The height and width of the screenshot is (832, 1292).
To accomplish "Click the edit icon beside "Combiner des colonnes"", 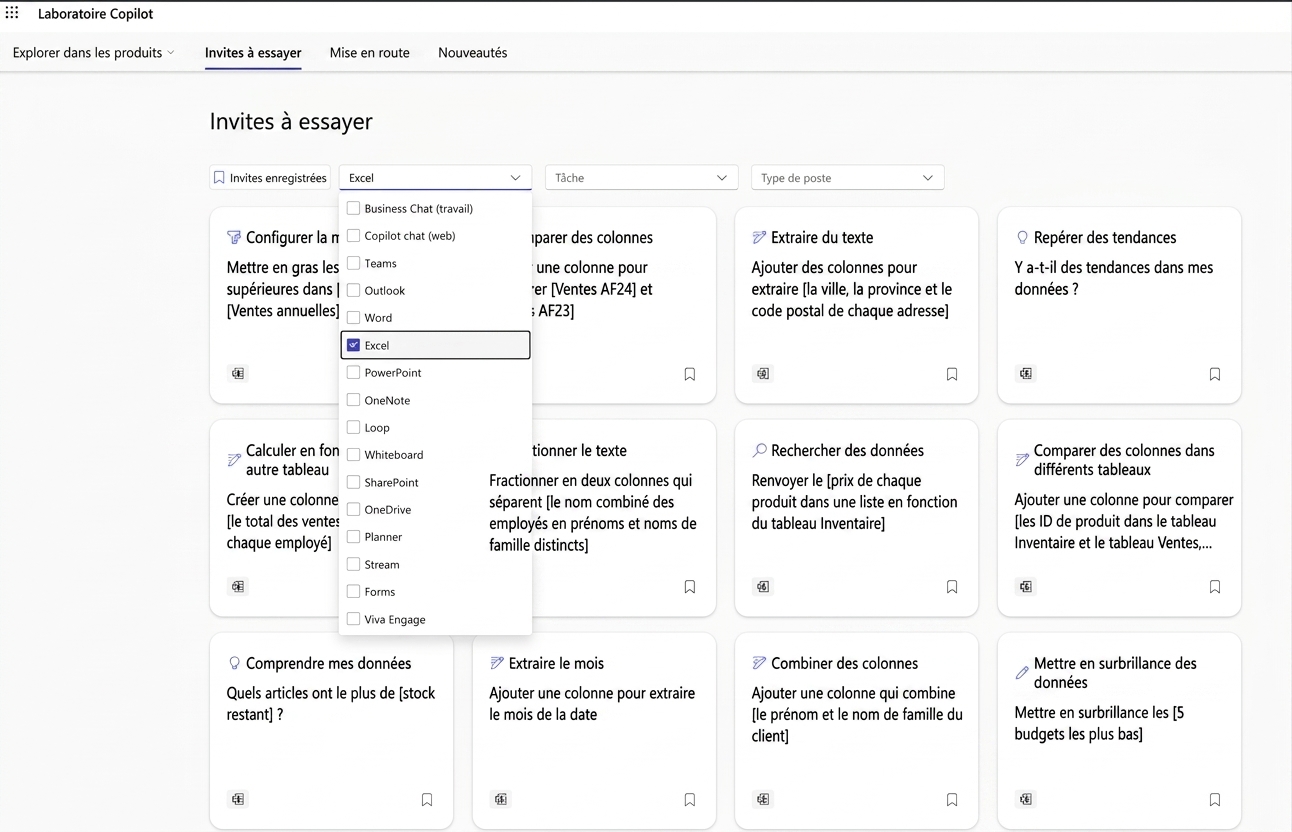I will 760,663.
